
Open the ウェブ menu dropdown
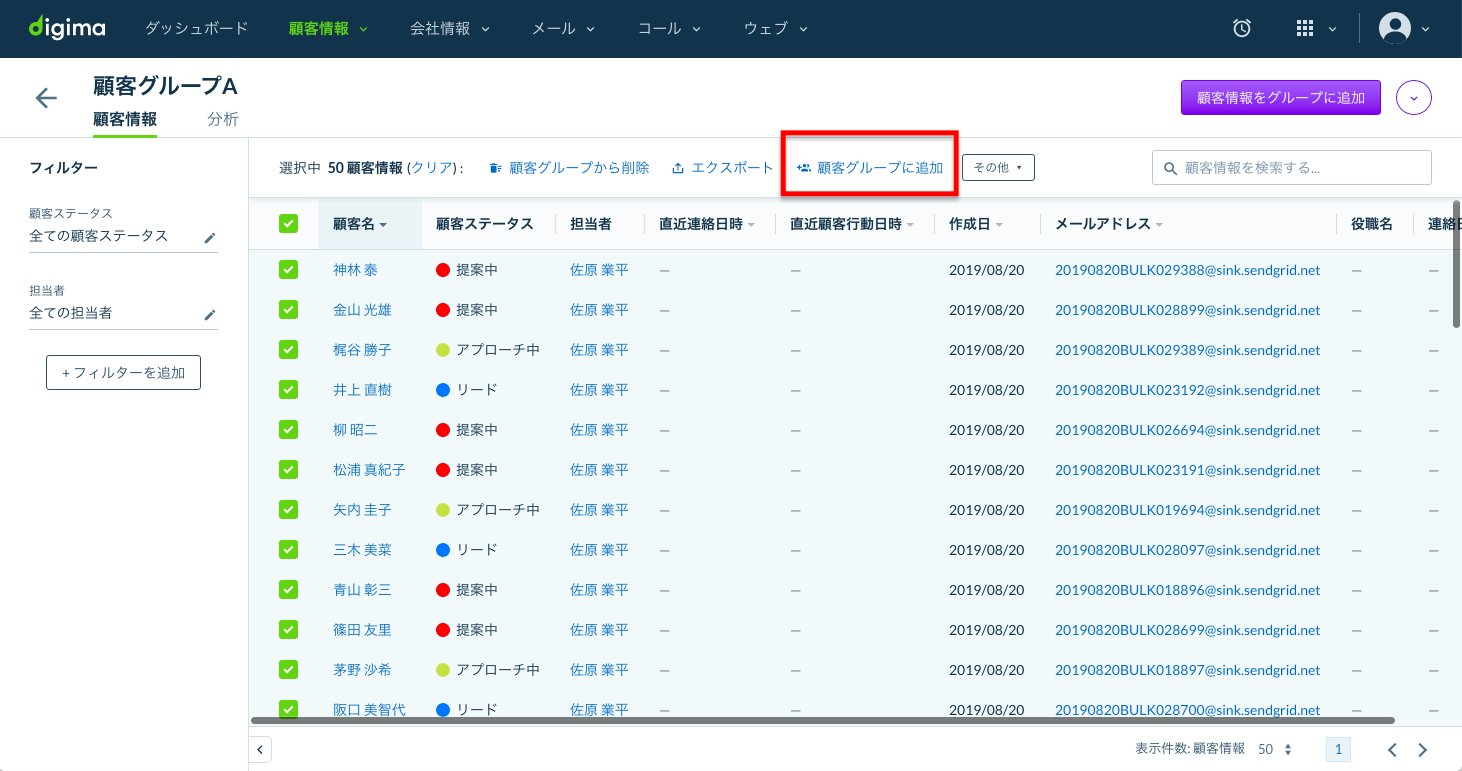point(776,29)
